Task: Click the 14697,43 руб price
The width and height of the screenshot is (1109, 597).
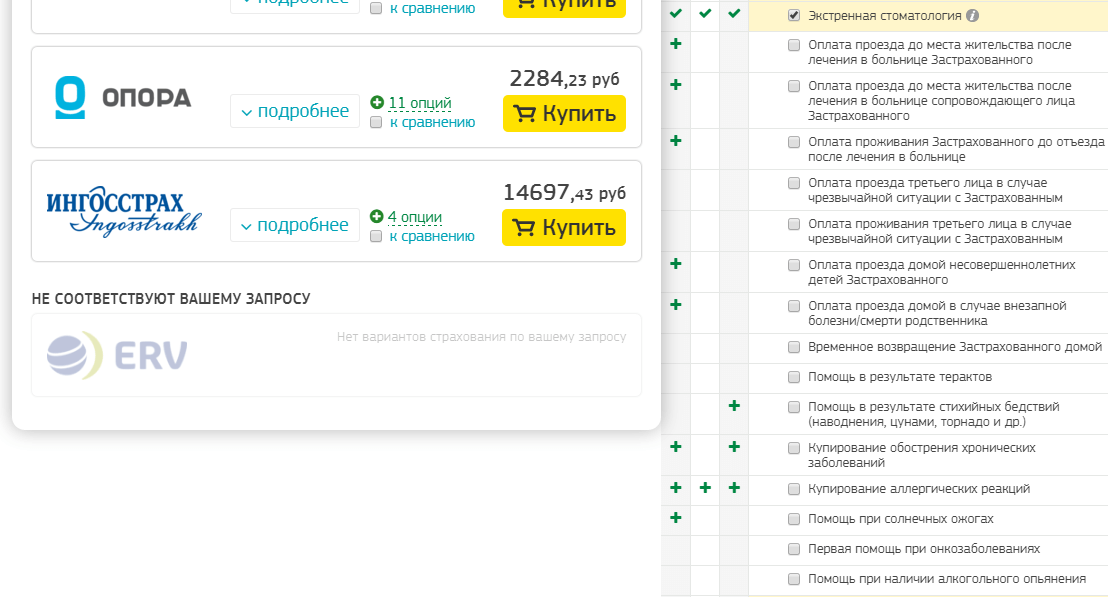Action: pos(564,192)
